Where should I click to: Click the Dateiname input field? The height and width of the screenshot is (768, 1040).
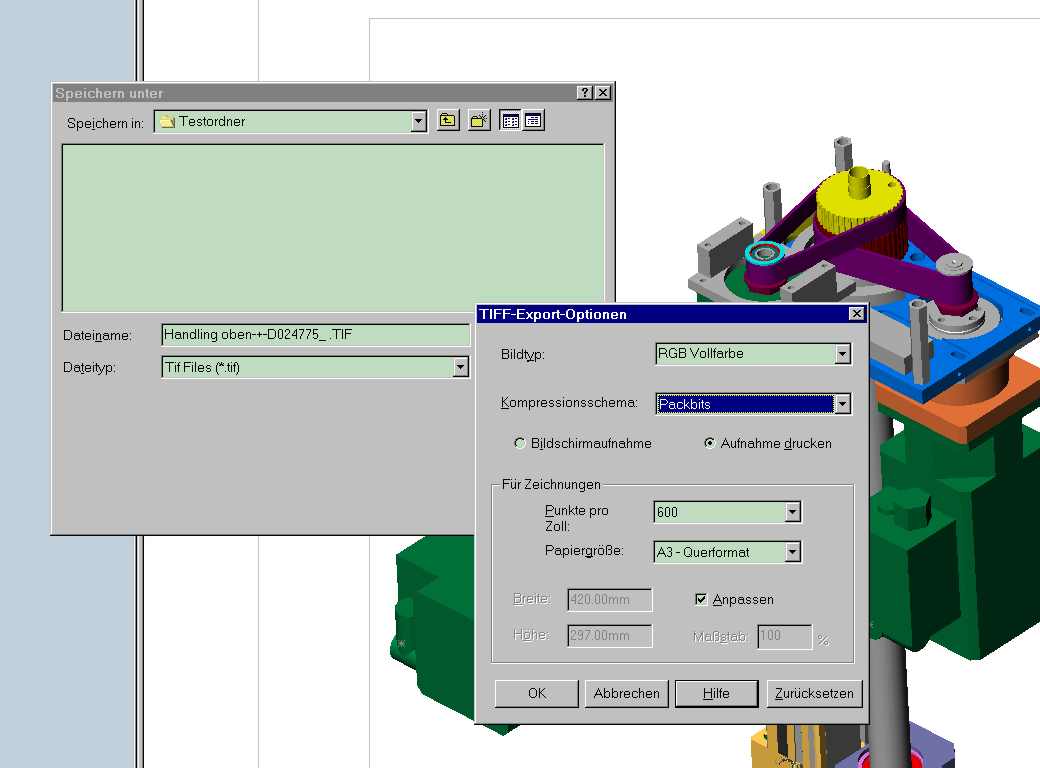coord(316,335)
